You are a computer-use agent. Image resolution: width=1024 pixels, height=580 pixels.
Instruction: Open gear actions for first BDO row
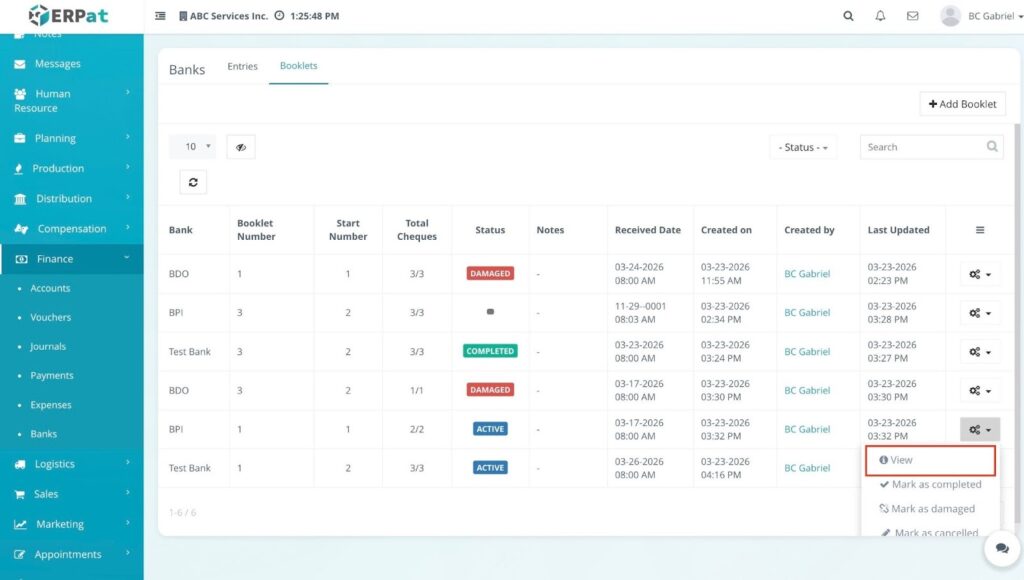[x=979, y=274]
